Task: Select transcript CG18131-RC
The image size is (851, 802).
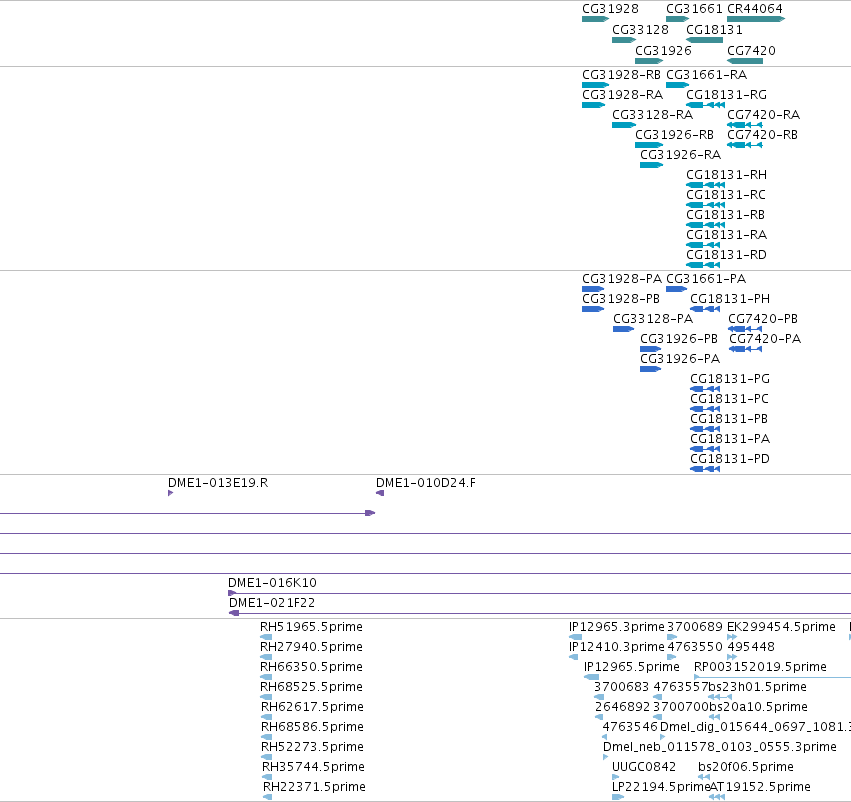Action: pyautogui.click(x=726, y=194)
